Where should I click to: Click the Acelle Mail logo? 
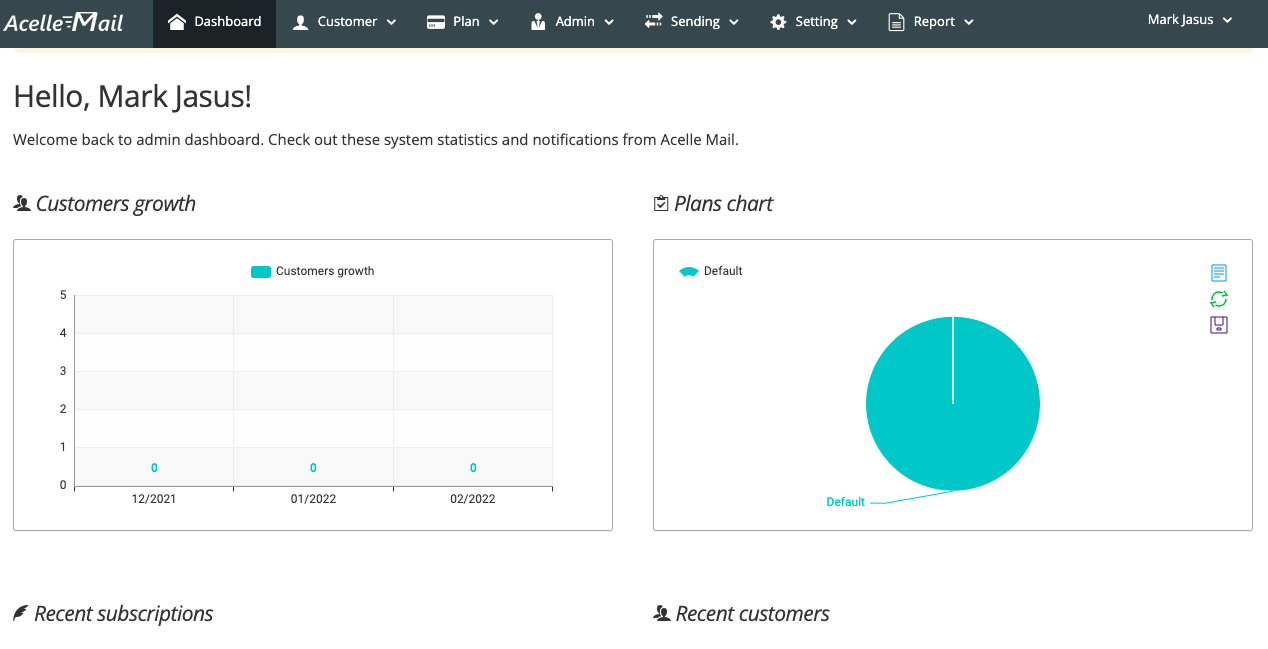(x=64, y=22)
